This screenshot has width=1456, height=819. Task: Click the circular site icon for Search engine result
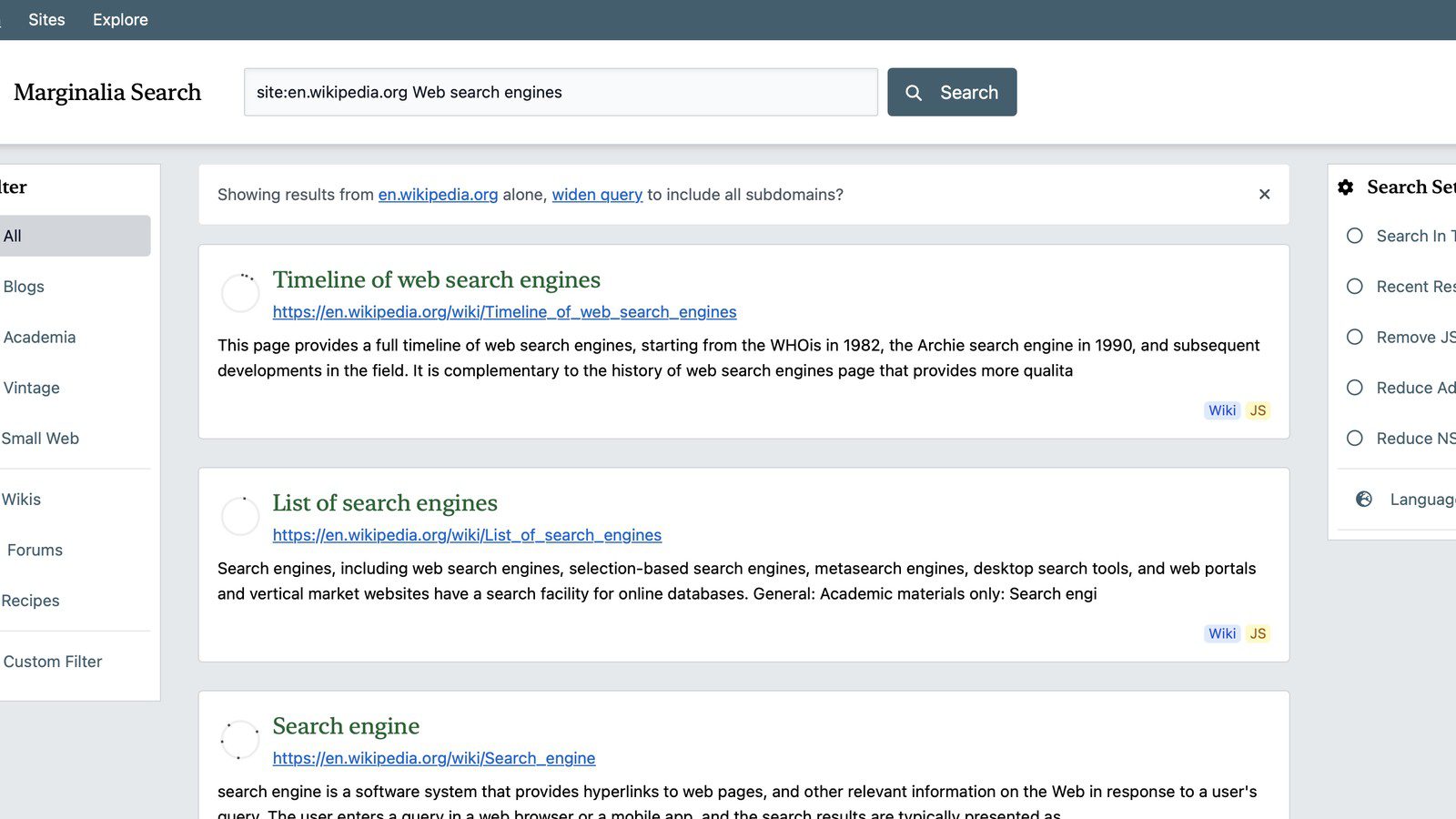click(240, 740)
